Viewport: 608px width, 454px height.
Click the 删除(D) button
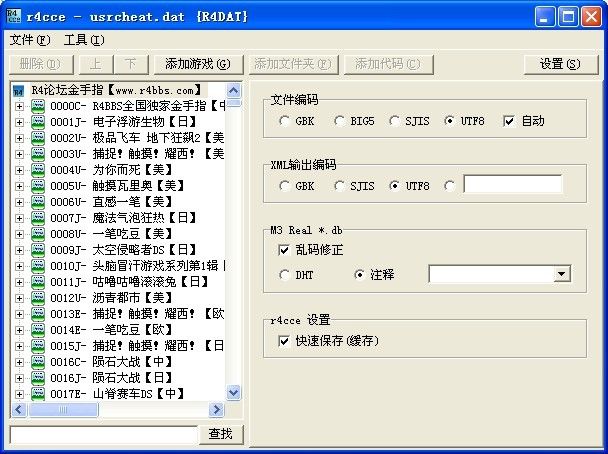point(41,64)
